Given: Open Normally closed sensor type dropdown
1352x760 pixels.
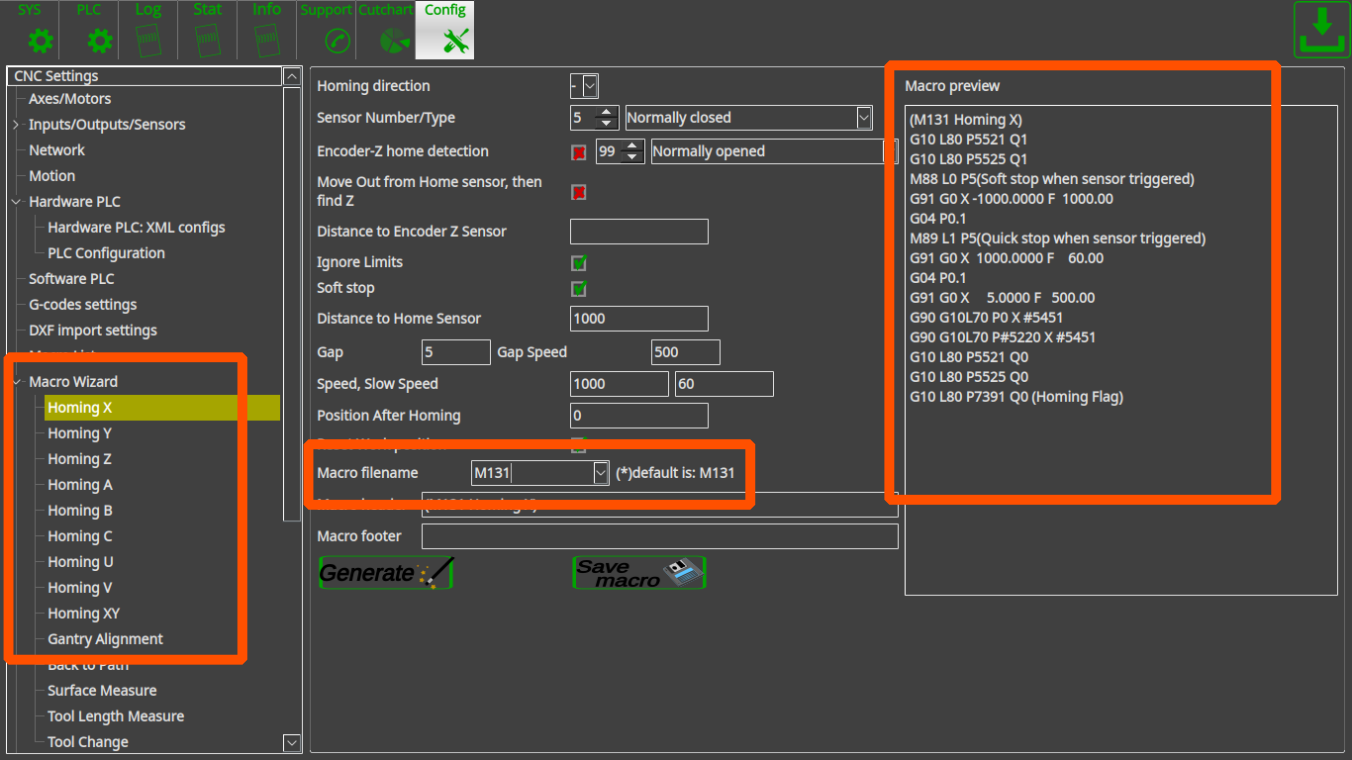Looking at the screenshot, I should [864, 118].
